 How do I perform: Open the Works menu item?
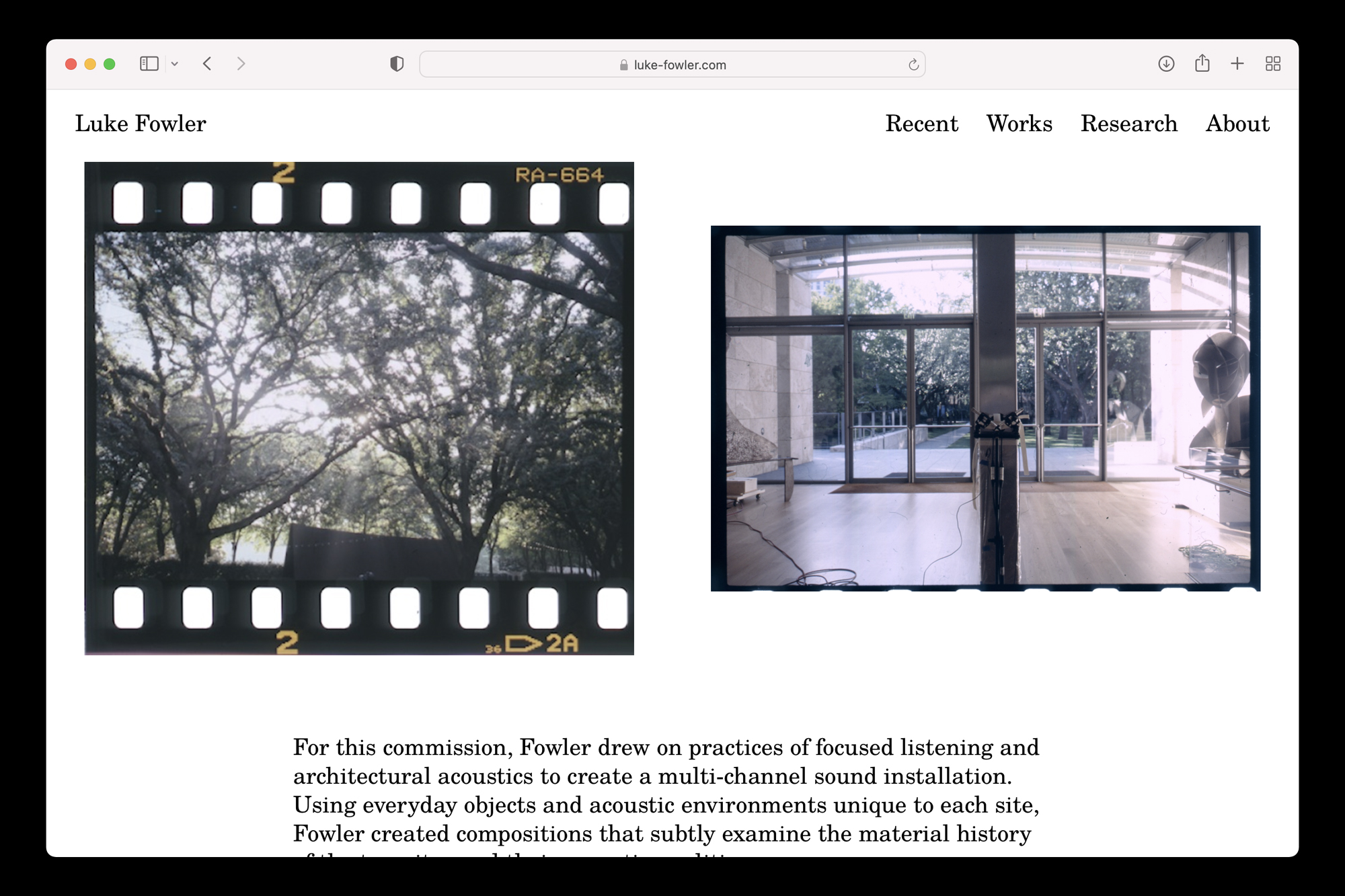tap(1019, 124)
